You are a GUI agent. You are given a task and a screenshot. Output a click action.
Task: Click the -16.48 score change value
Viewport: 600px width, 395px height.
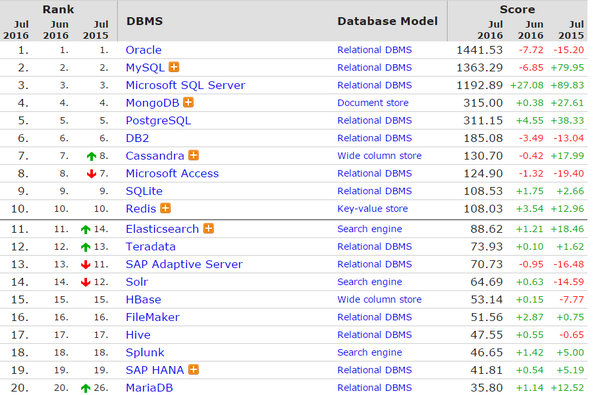pos(569,264)
